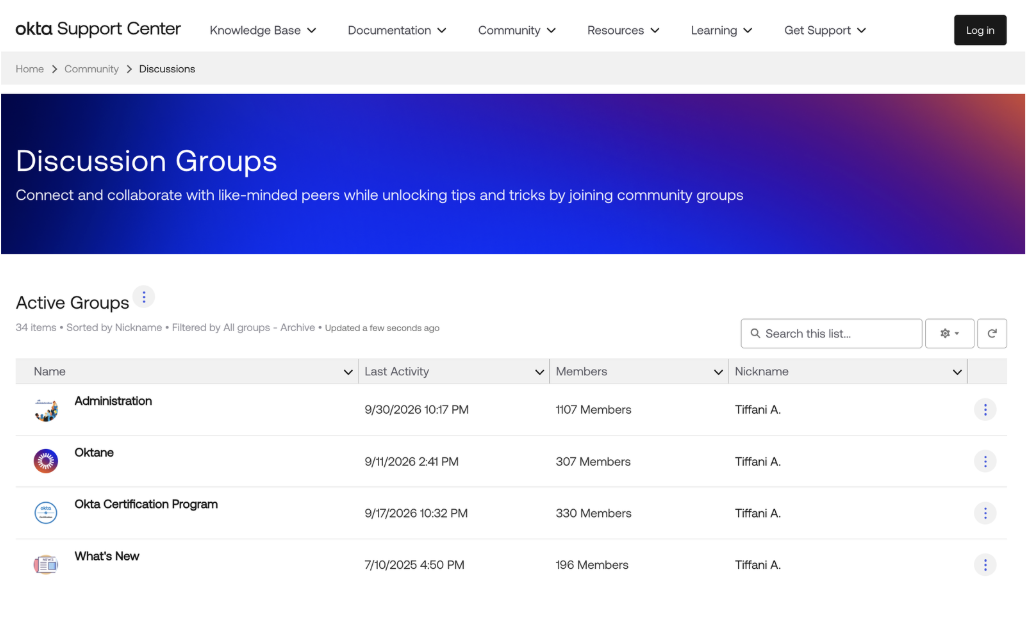This screenshot has height=644, width=1034.
Task: Focus the Search this list field
Action: pos(832,334)
